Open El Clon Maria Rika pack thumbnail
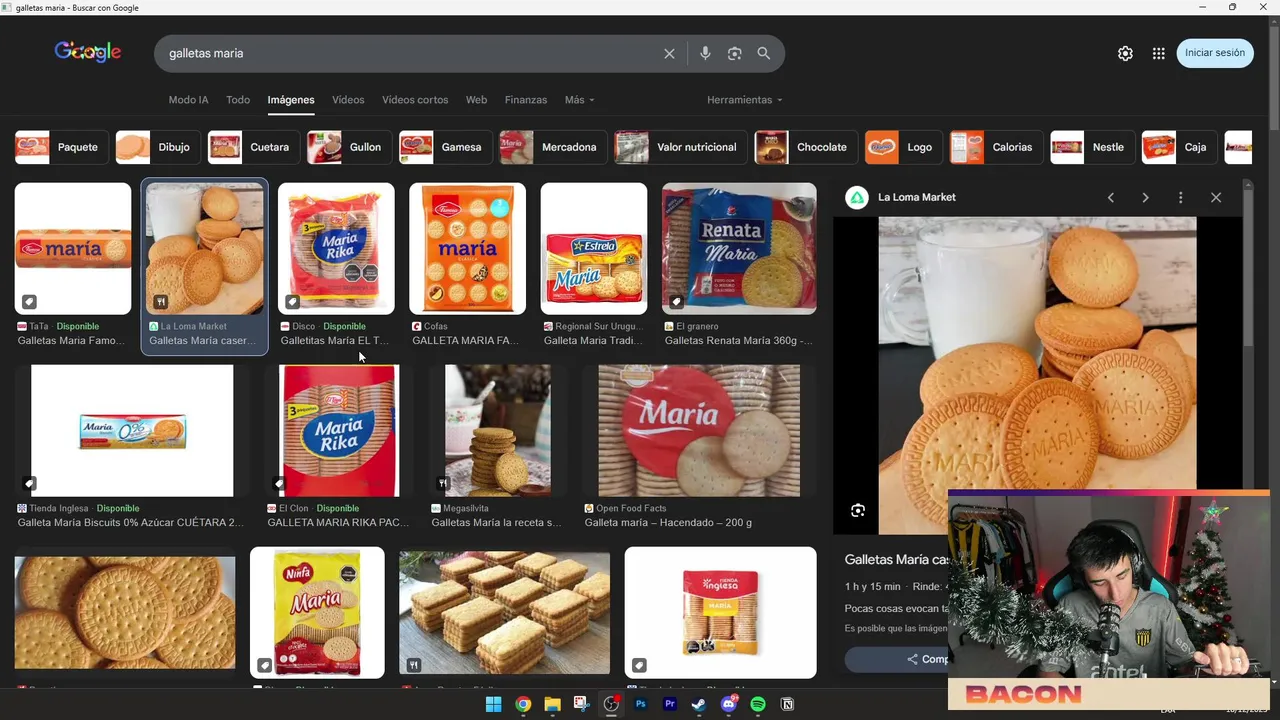Screen dimensions: 1280x720 [339, 431]
